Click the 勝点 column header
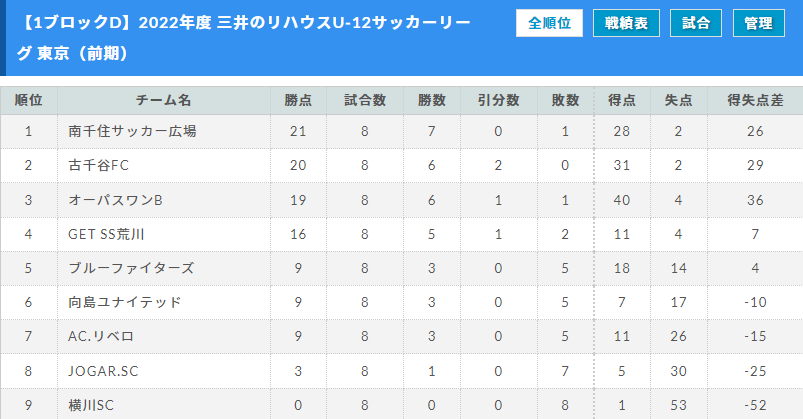 point(299,100)
